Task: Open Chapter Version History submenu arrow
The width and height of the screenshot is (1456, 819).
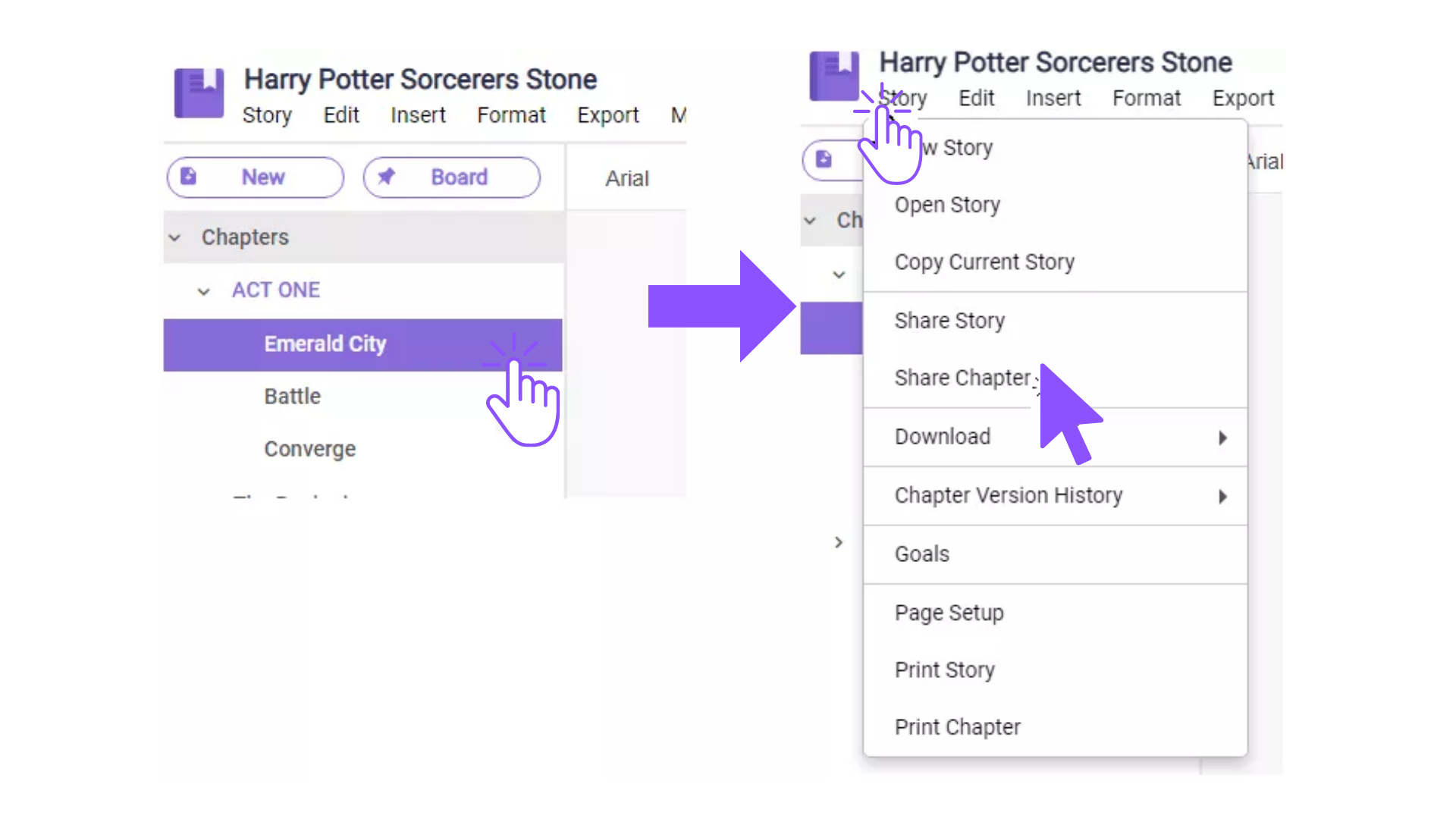Action: click(1222, 497)
